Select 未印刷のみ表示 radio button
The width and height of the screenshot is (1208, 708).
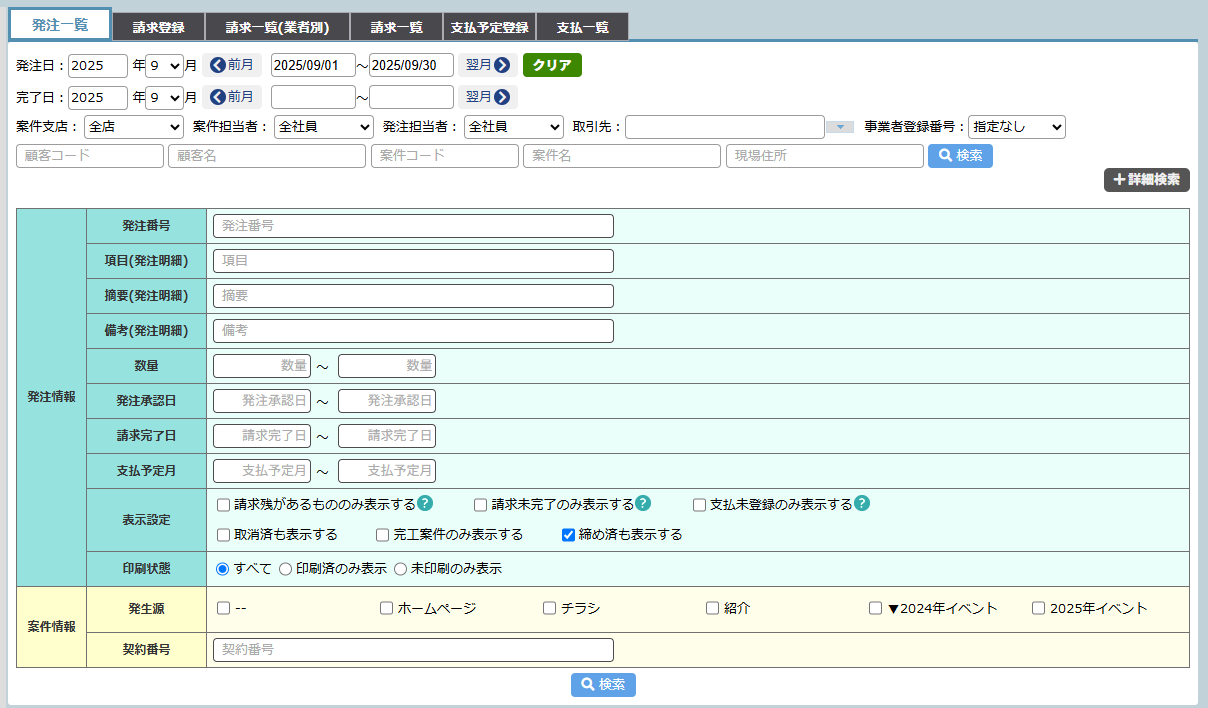(401, 569)
